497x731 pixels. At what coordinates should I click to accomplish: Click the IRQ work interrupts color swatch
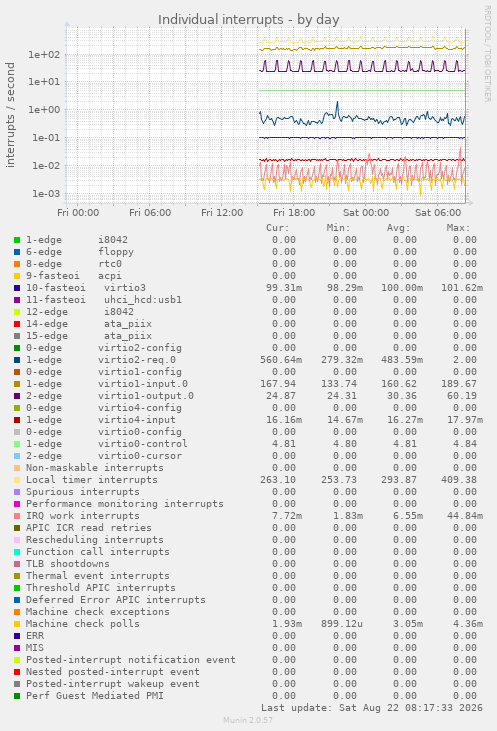click(x=17, y=516)
